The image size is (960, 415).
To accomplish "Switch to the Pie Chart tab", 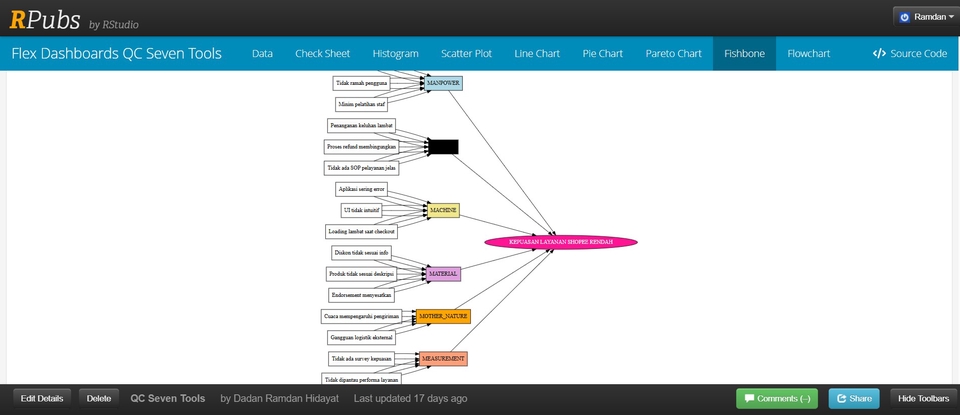I will 602,53.
